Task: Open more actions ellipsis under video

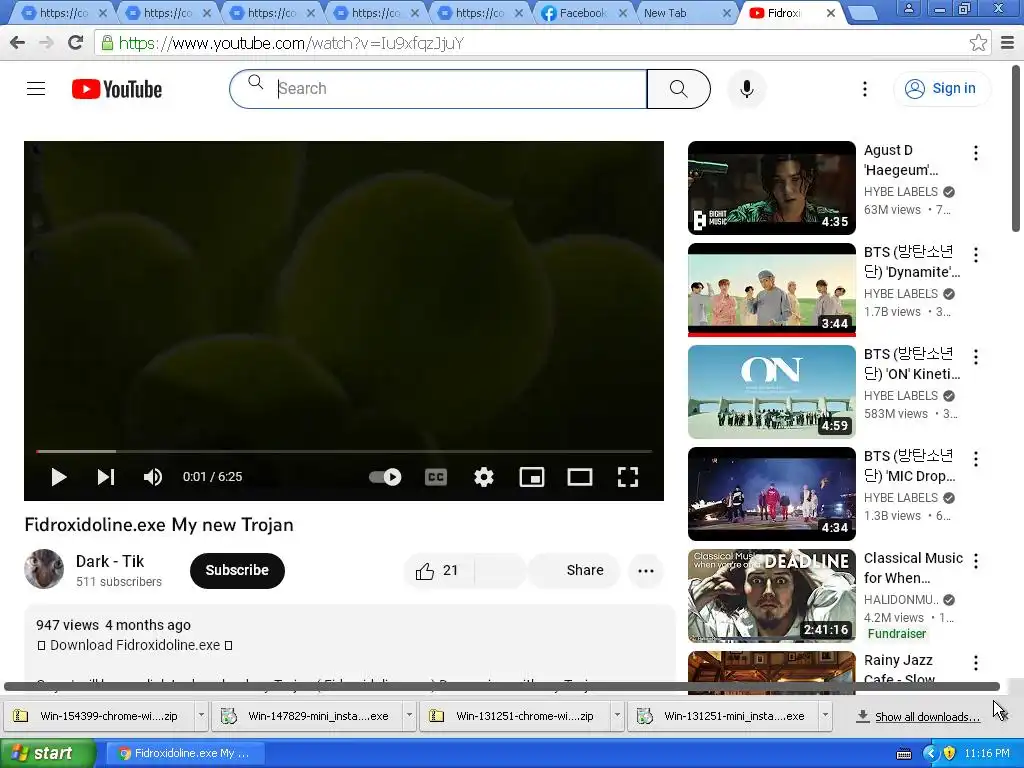Action: (646, 571)
